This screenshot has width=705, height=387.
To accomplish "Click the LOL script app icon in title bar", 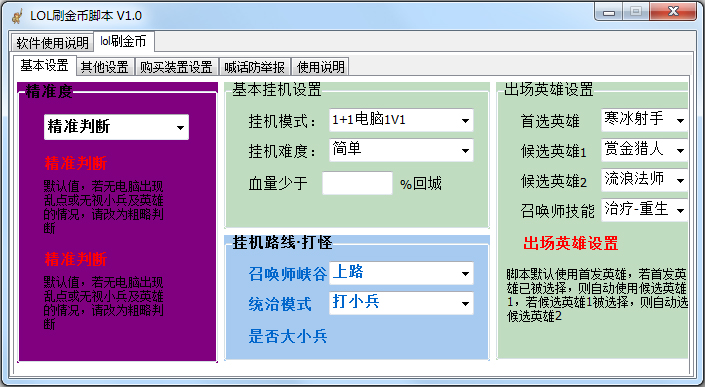I will click(x=18, y=17).
